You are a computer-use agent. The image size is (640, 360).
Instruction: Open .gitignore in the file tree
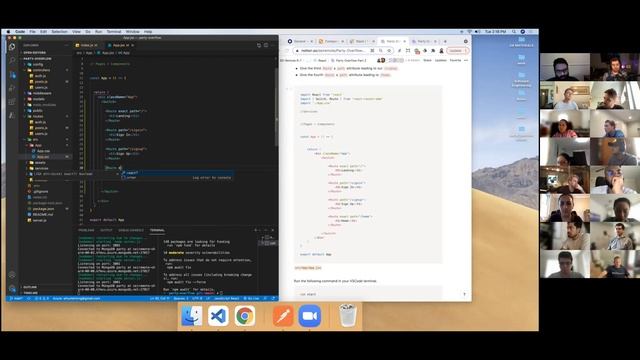point(40,191)
